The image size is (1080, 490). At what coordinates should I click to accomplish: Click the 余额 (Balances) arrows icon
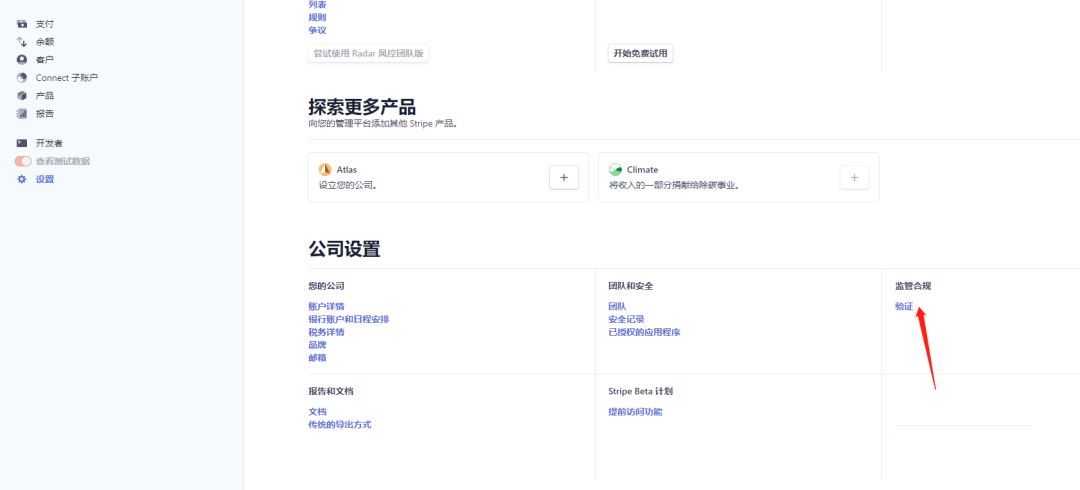point(22,41)
